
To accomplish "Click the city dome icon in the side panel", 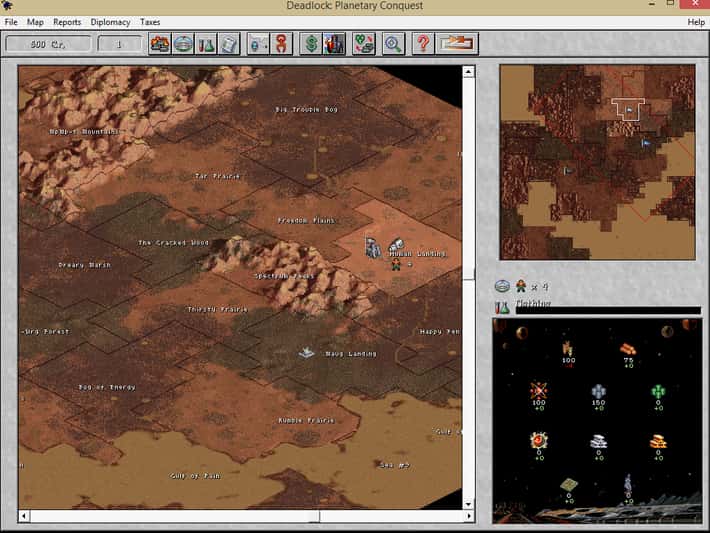I will (502, 286).
